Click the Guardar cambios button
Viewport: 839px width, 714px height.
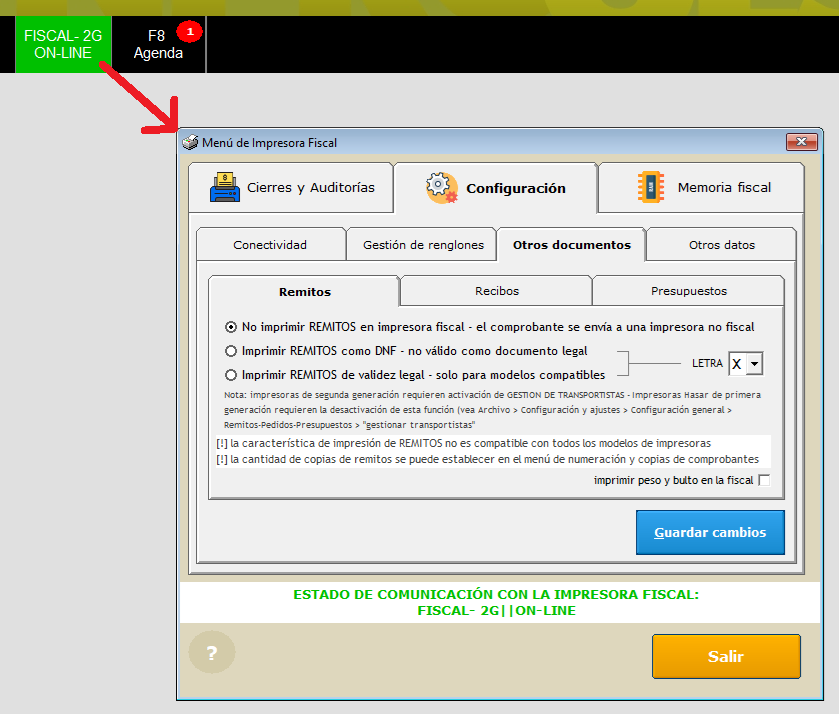point(710,532)
